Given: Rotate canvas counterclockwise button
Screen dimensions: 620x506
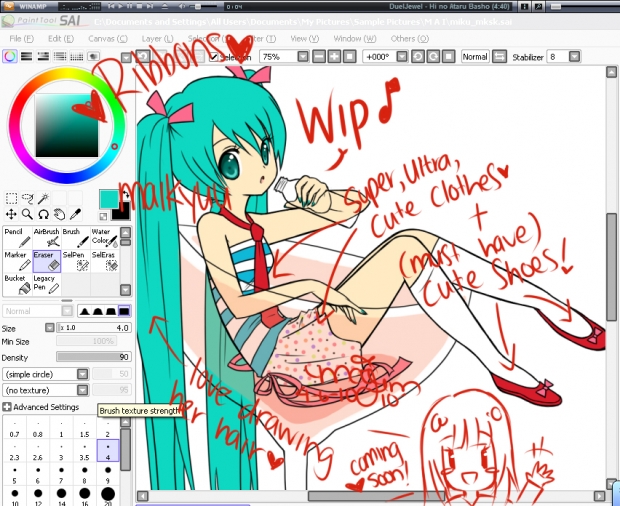Looking at the screenshot, I should pyautogui.click(x=418, y=57).
